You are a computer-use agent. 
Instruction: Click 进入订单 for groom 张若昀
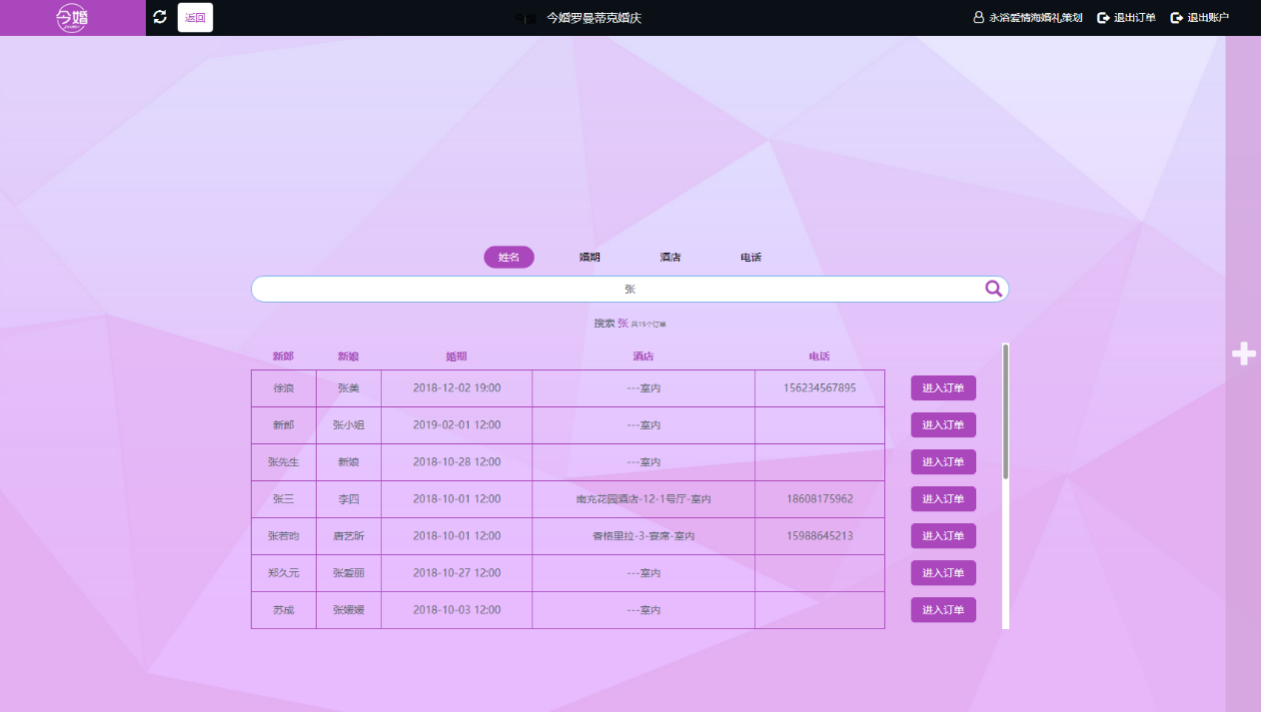[x=943, y=536]
